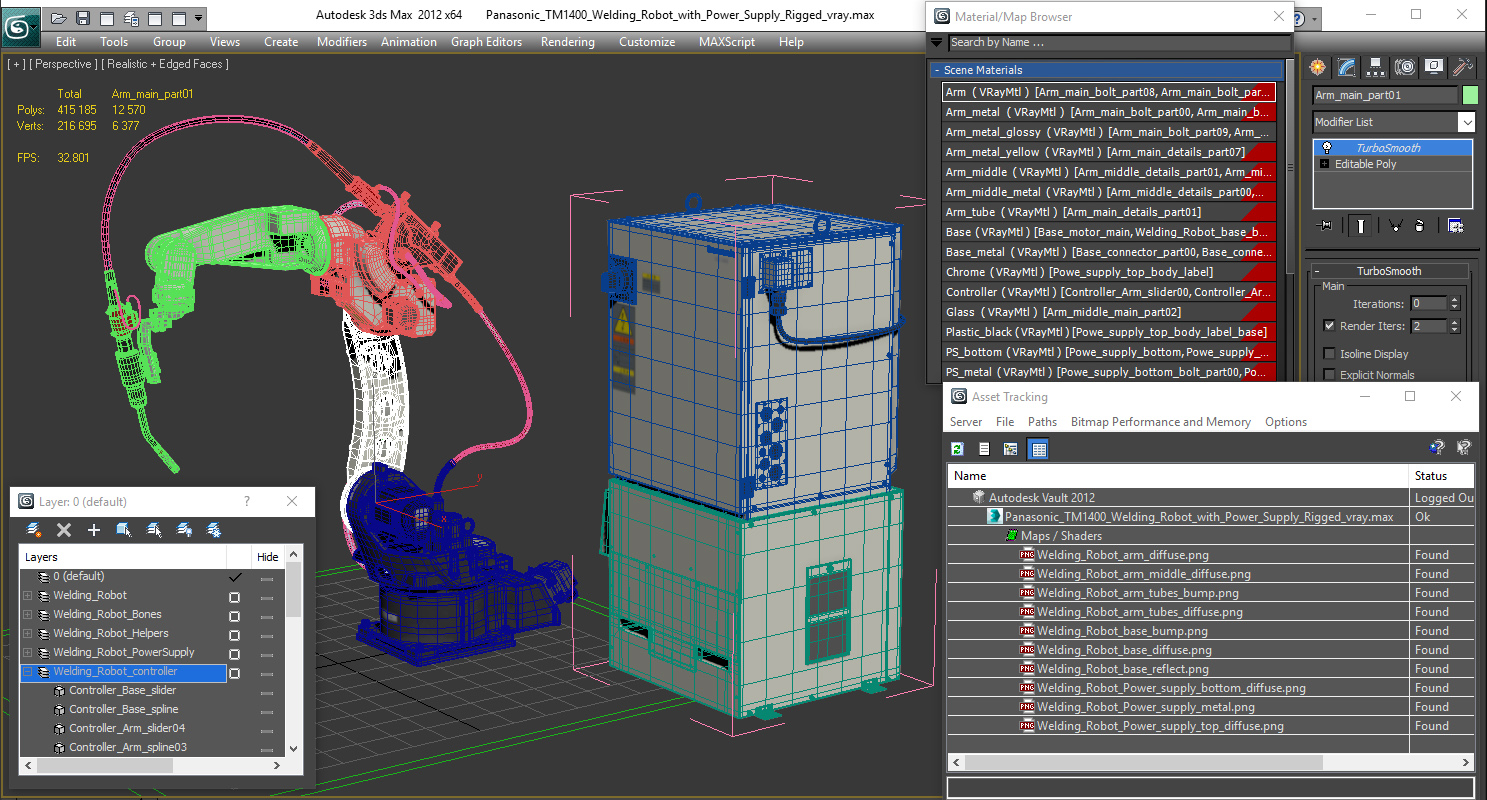Click the table view icon in Asset Tracking
The image size is (1487, 800).
(1039, 449)
